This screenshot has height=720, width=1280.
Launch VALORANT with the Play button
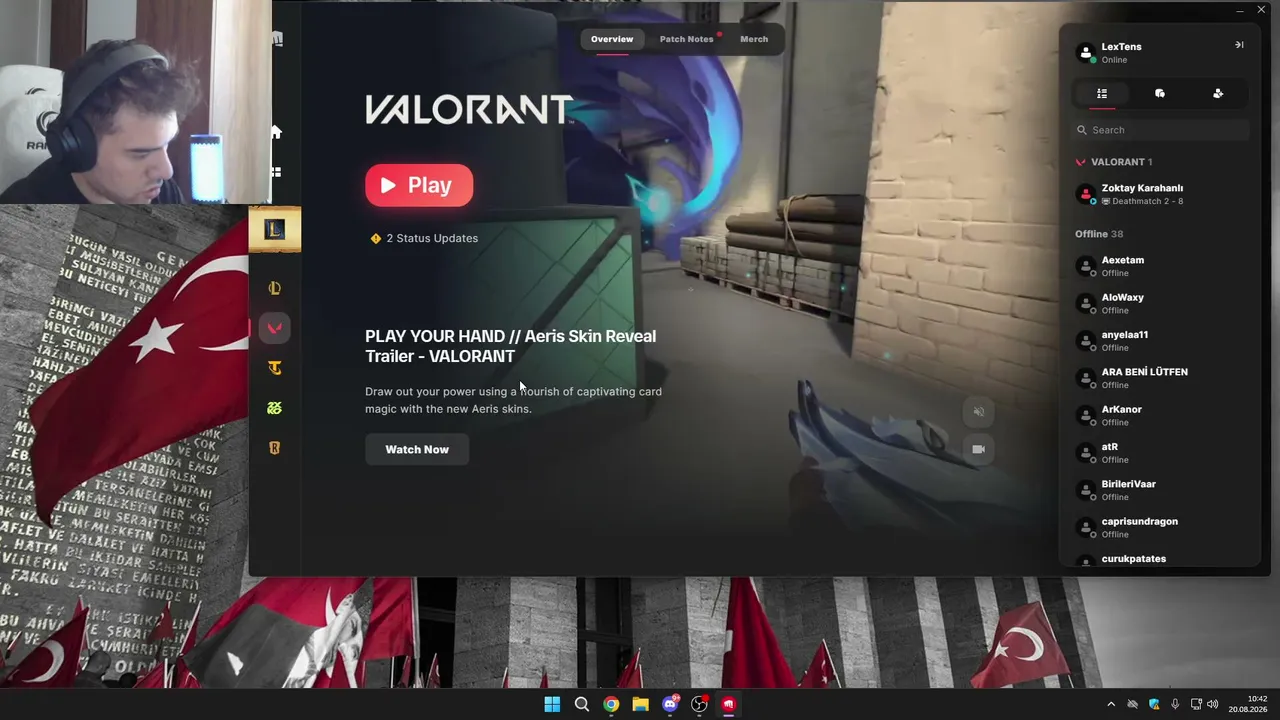(419, 185)
